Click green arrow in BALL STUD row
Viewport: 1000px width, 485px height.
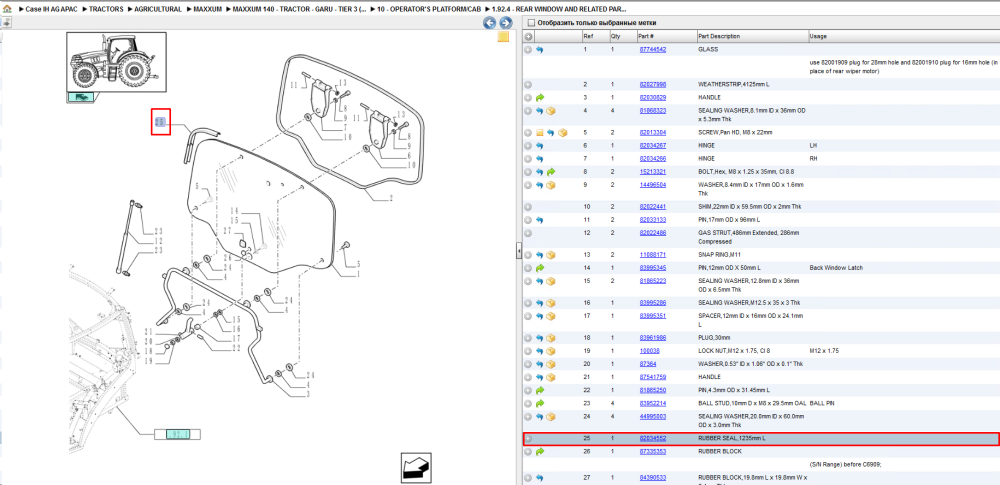tap(540, 404)
